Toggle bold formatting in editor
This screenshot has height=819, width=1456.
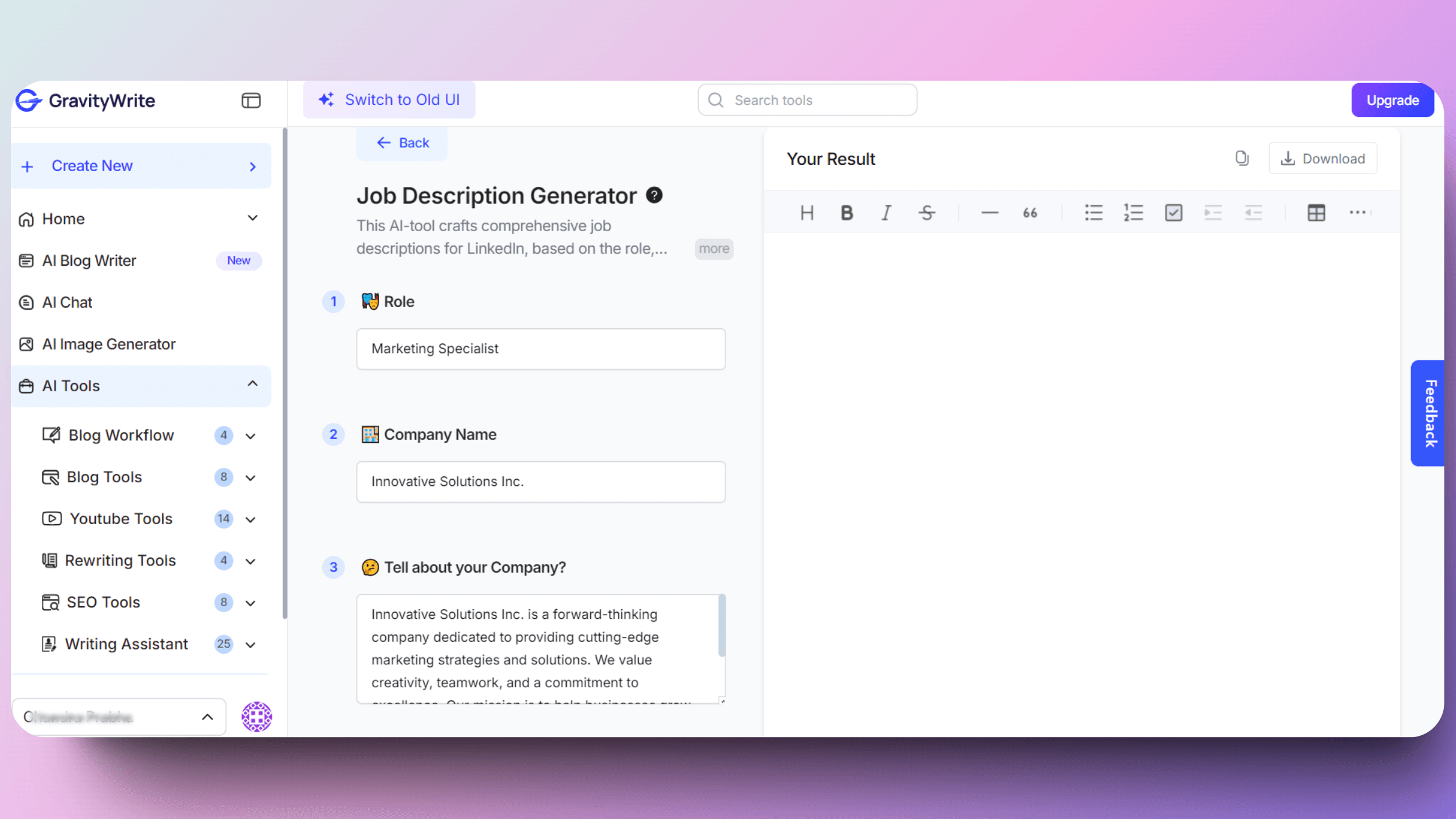(x=847, y=213)
